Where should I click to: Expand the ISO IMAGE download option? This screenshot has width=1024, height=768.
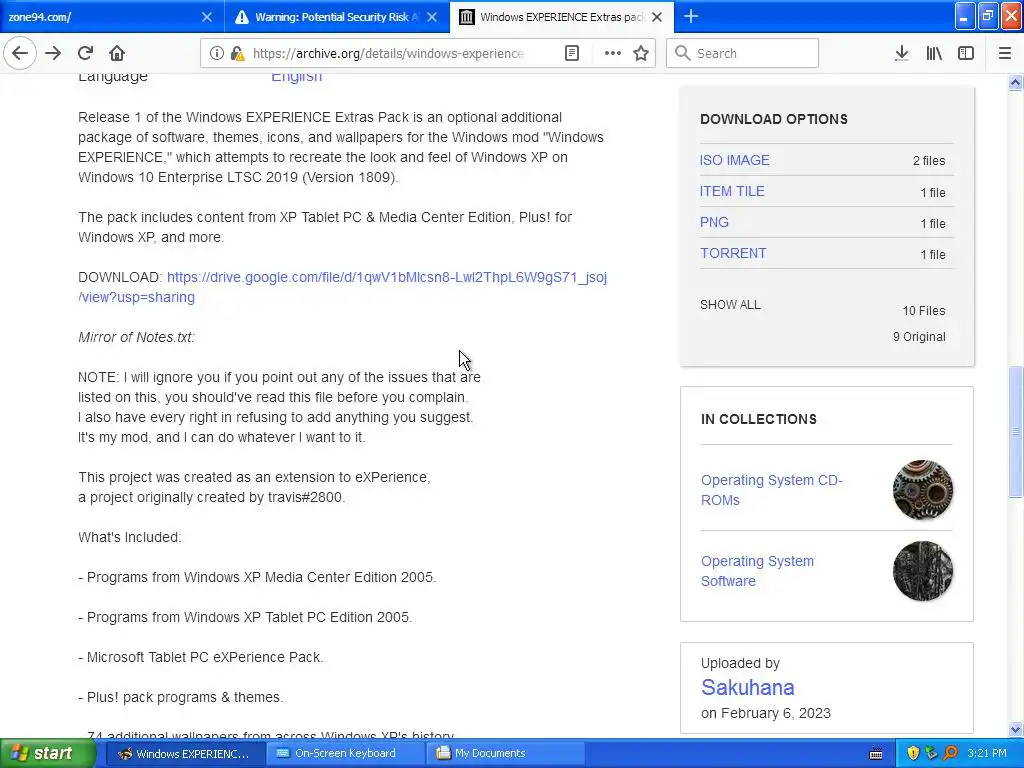[x=734, y=160]
